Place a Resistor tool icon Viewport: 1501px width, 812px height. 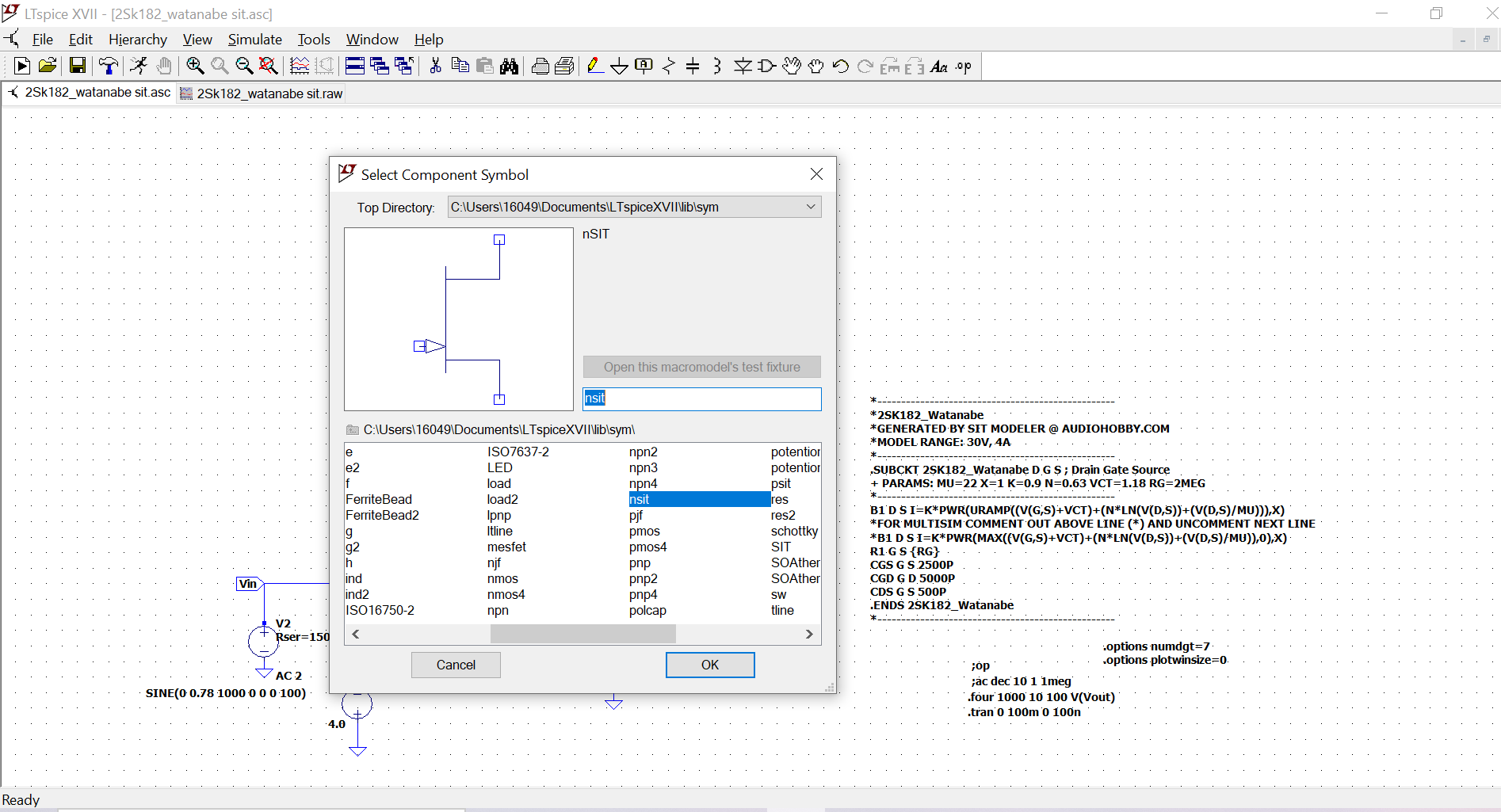point(669,67)
